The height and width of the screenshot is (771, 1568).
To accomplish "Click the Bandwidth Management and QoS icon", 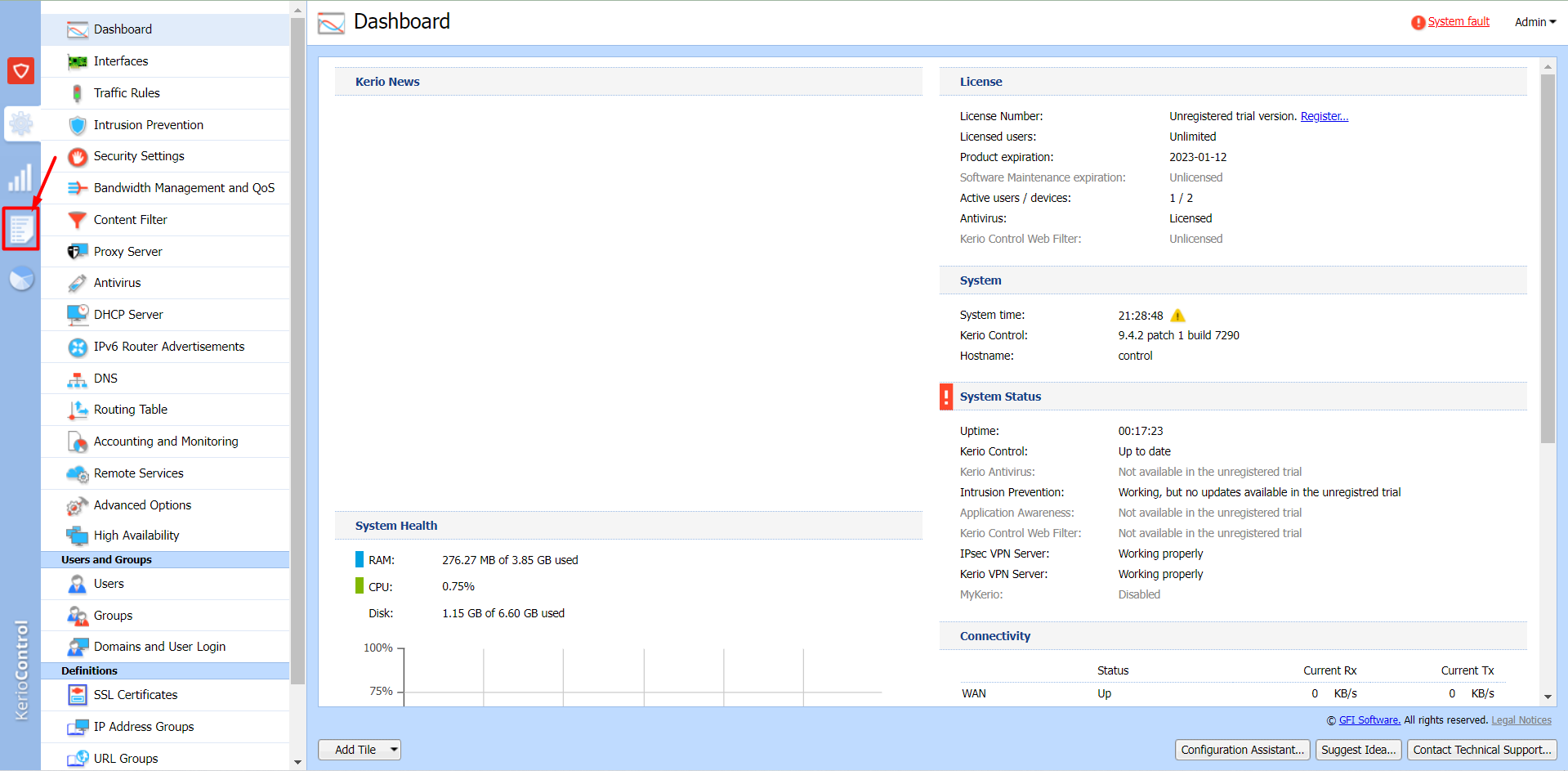I will pos(78,188).
